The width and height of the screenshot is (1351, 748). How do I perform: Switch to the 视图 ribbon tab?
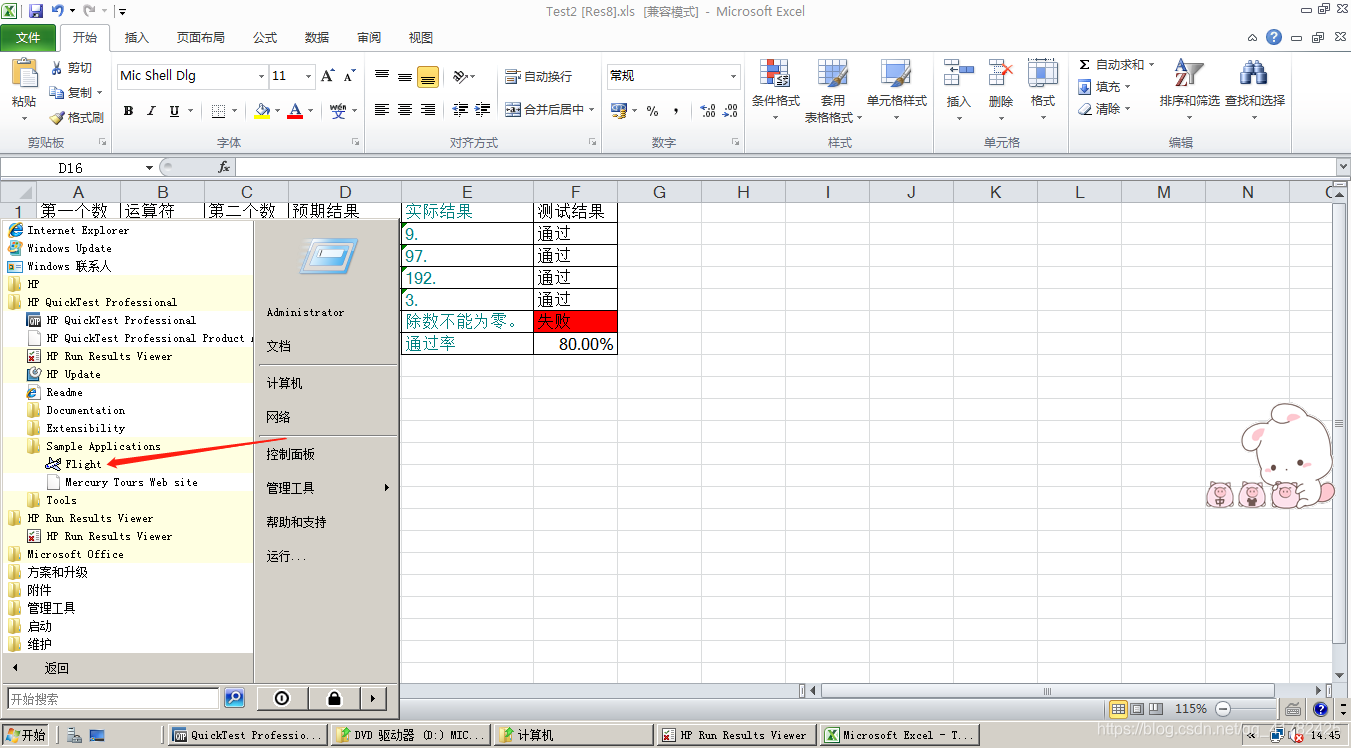pyautogui.click(x=421, y=38)
